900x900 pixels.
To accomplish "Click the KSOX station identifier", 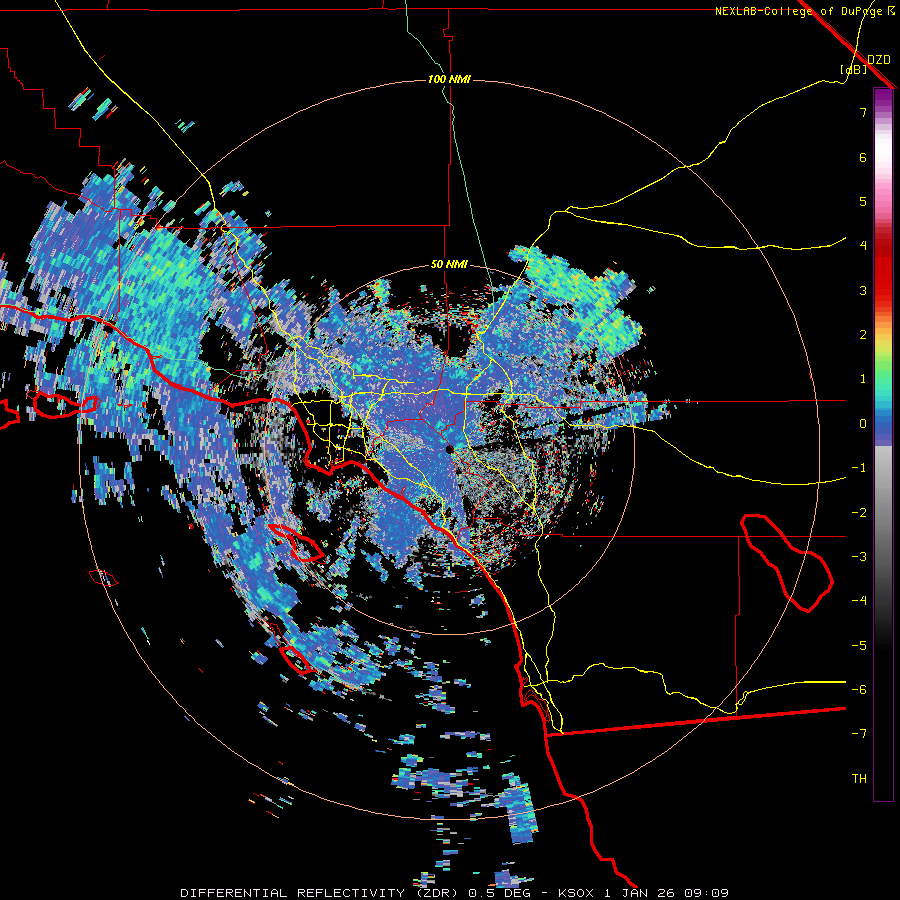I will pyautogui.click(x=577, y=893).
